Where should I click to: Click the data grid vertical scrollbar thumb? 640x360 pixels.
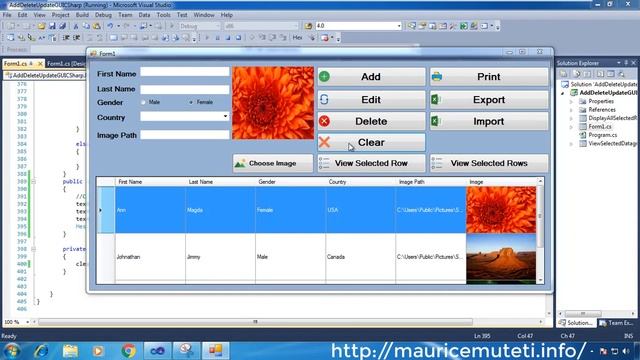(x=540, y=216)
